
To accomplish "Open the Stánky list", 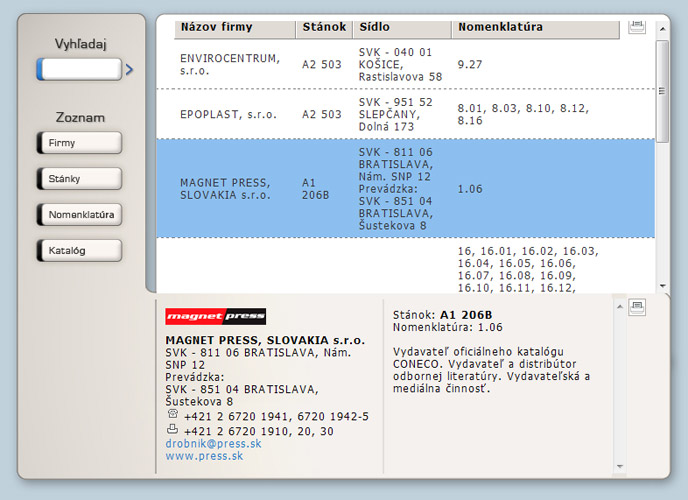I will tap(79, 179).
